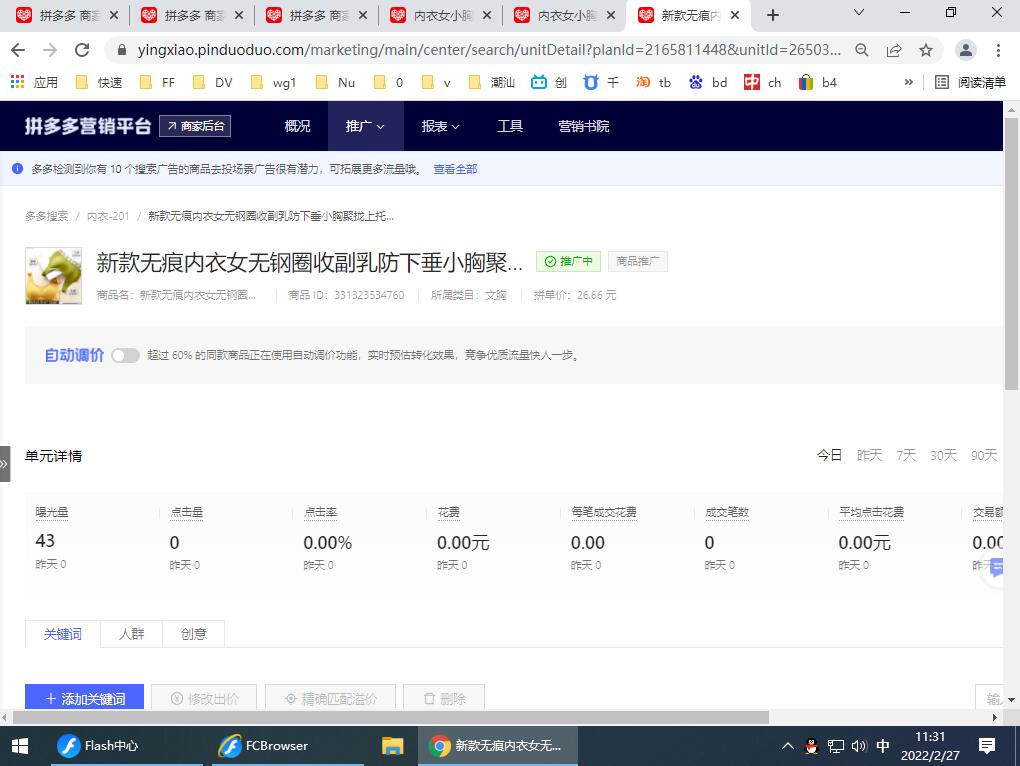Select the 90天 date range
The height and width of the screenshot is (766, 1020).
pyautogui.click(x=984, y=455)
